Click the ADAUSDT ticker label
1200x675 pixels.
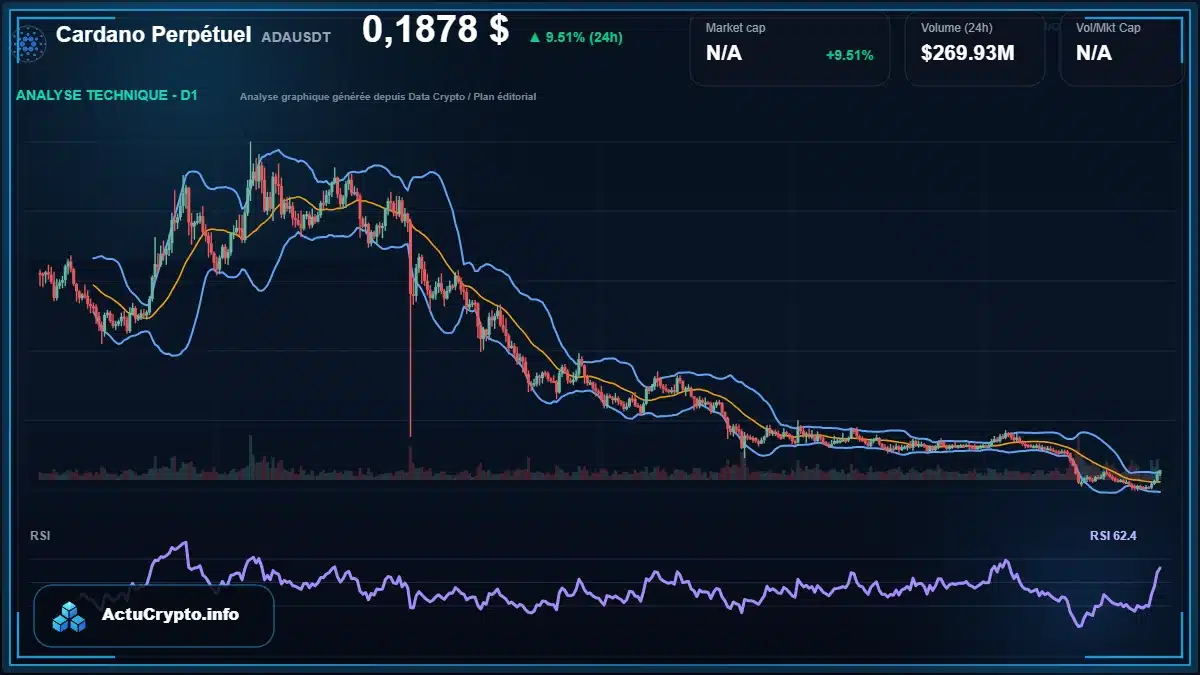298,36
